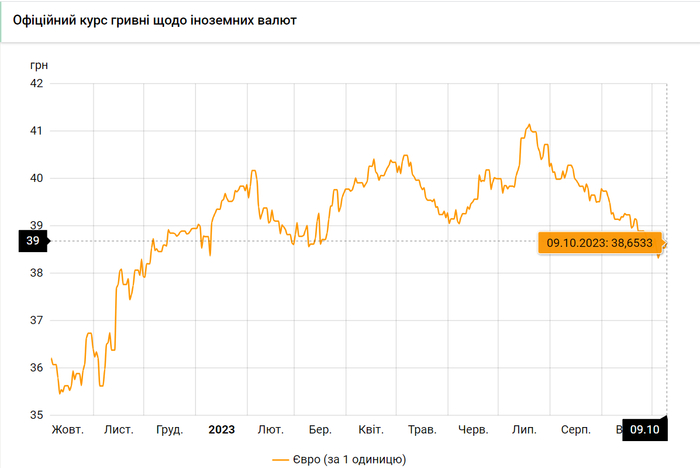Click the Груд. month axis label
700x468 pixels.
(170, 429)
